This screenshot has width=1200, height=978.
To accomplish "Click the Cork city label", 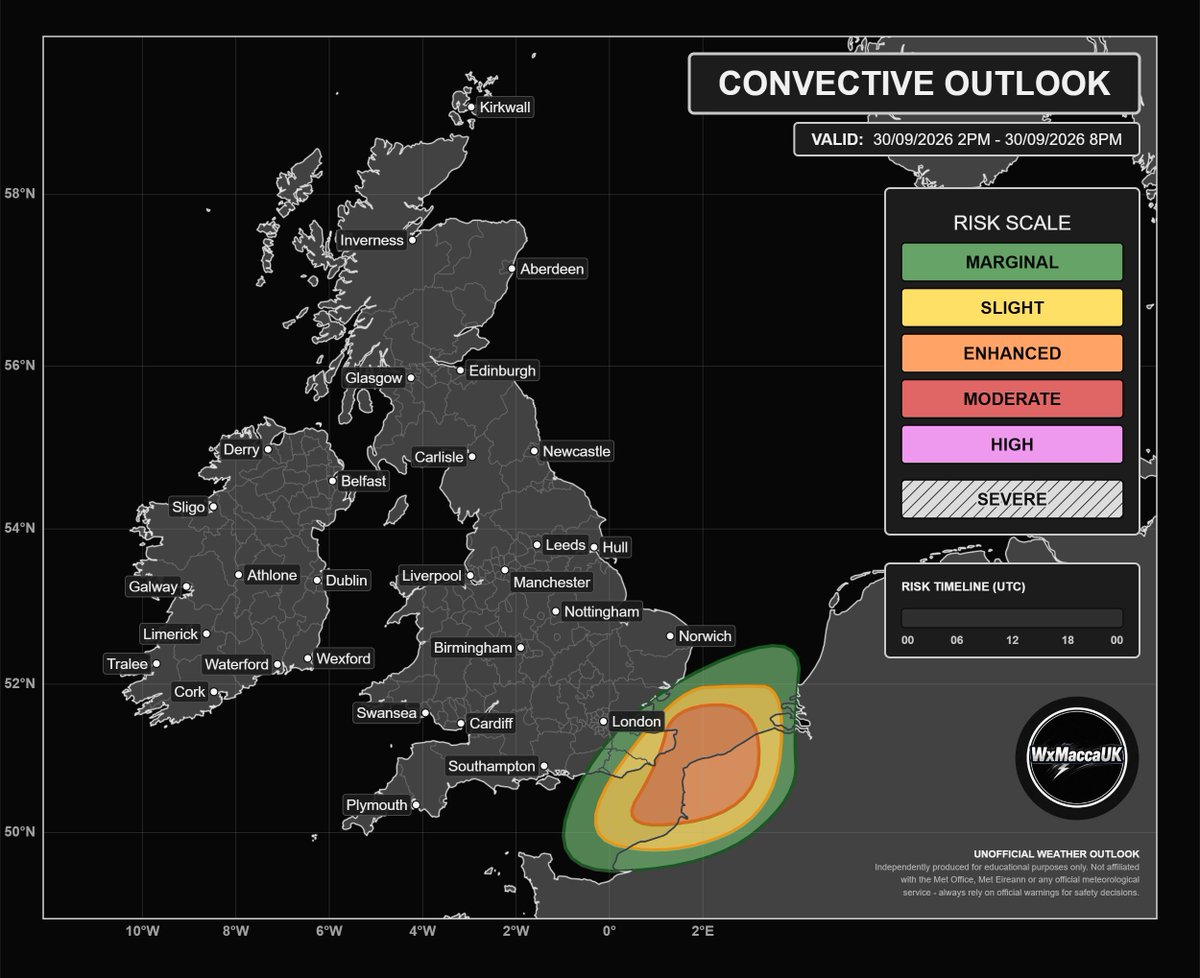I will point(190,692).
